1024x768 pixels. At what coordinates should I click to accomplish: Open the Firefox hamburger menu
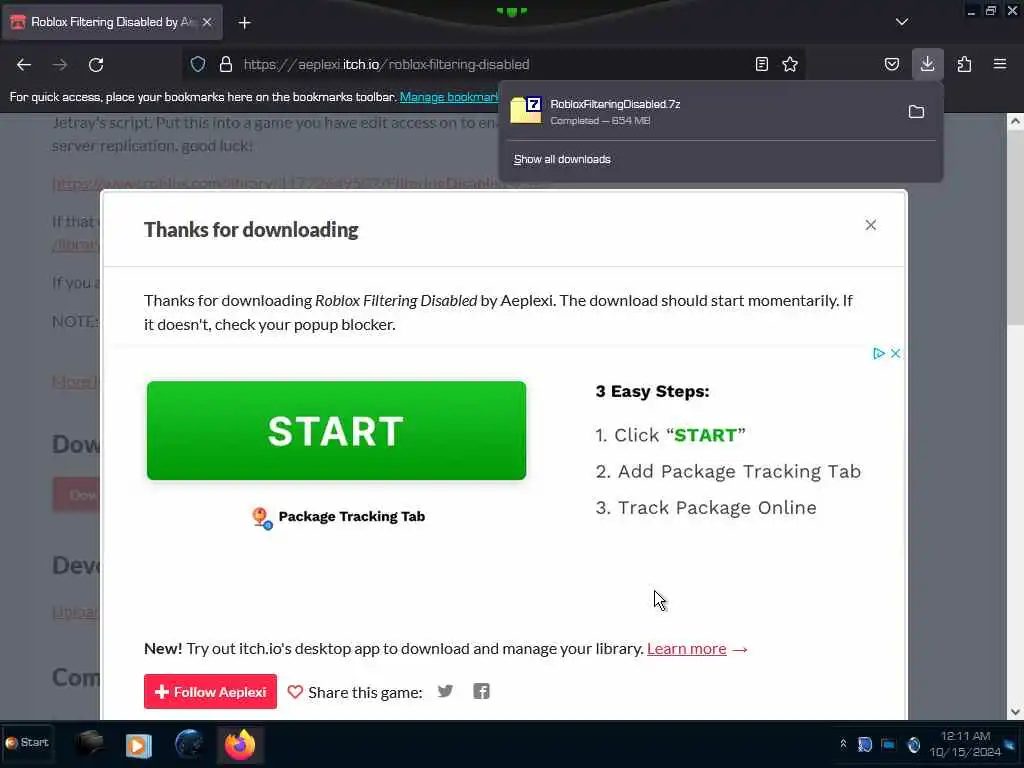pos(999,64)
